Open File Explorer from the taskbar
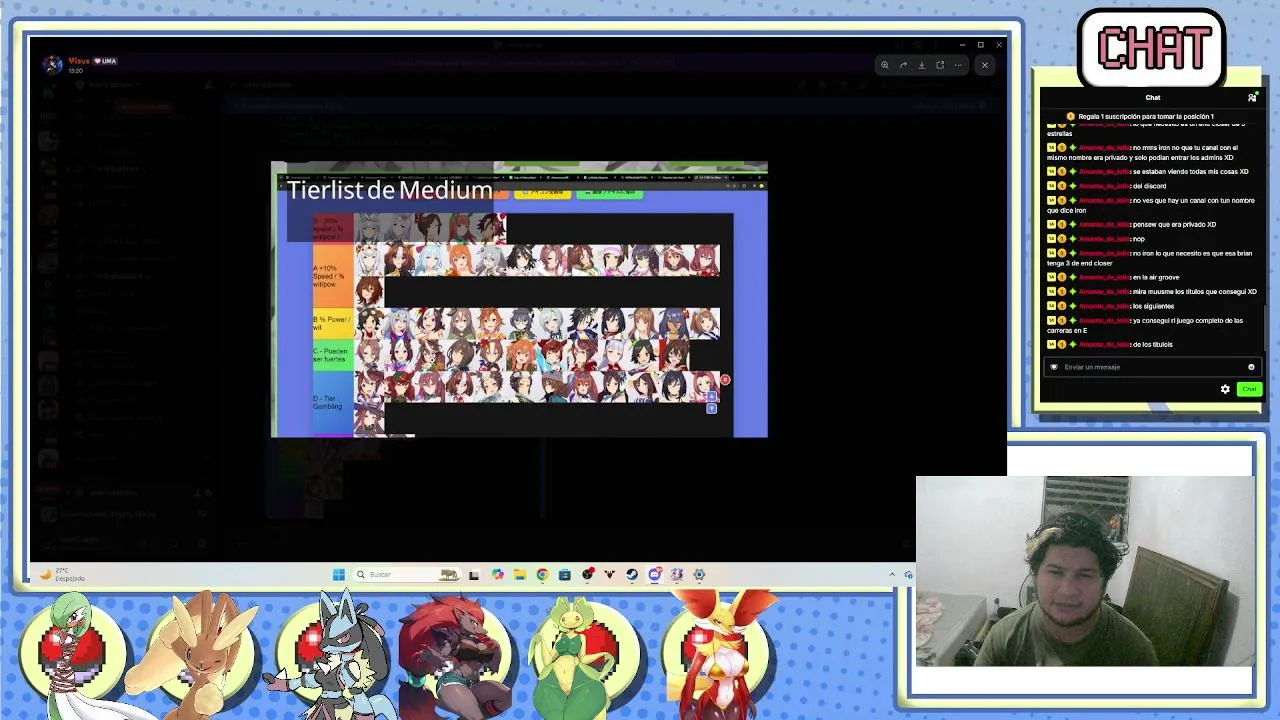1280x720 pixels. [x=520, y=574]
